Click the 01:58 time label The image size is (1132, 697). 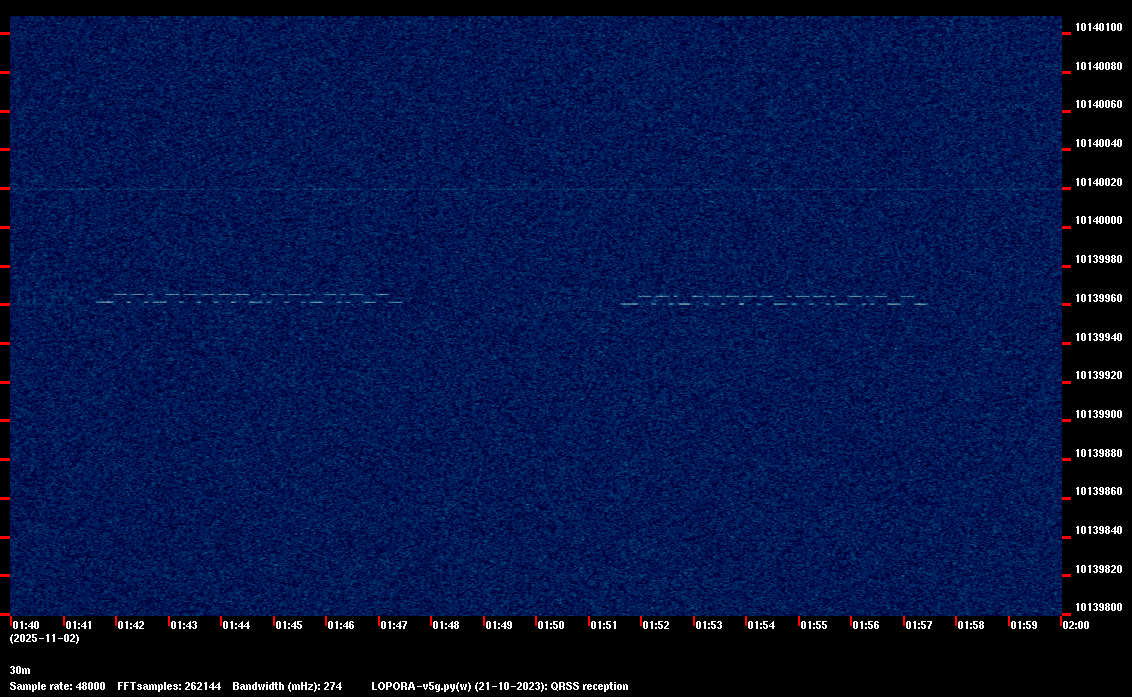970,625
